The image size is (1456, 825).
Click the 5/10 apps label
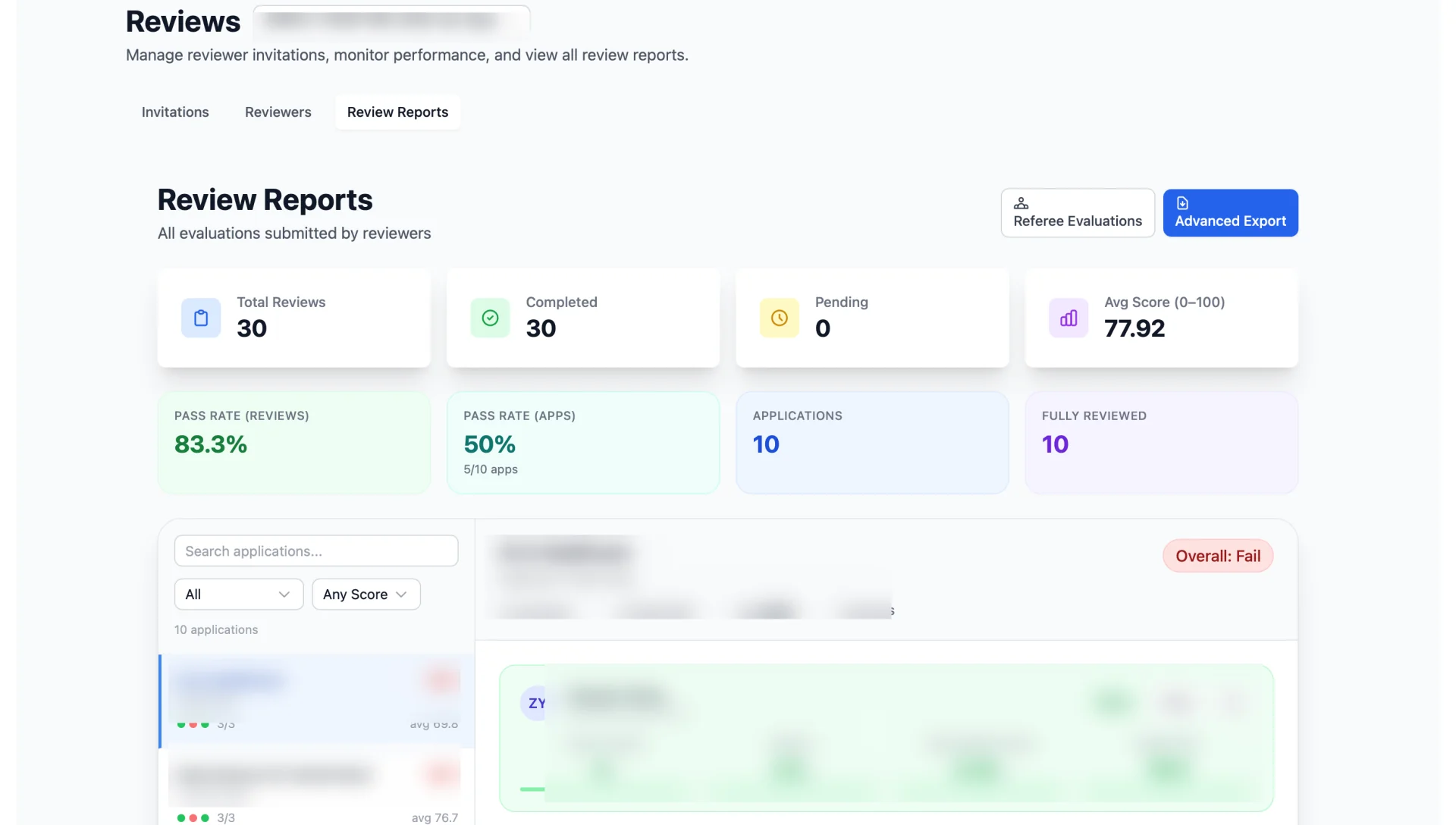coord(491,469)
